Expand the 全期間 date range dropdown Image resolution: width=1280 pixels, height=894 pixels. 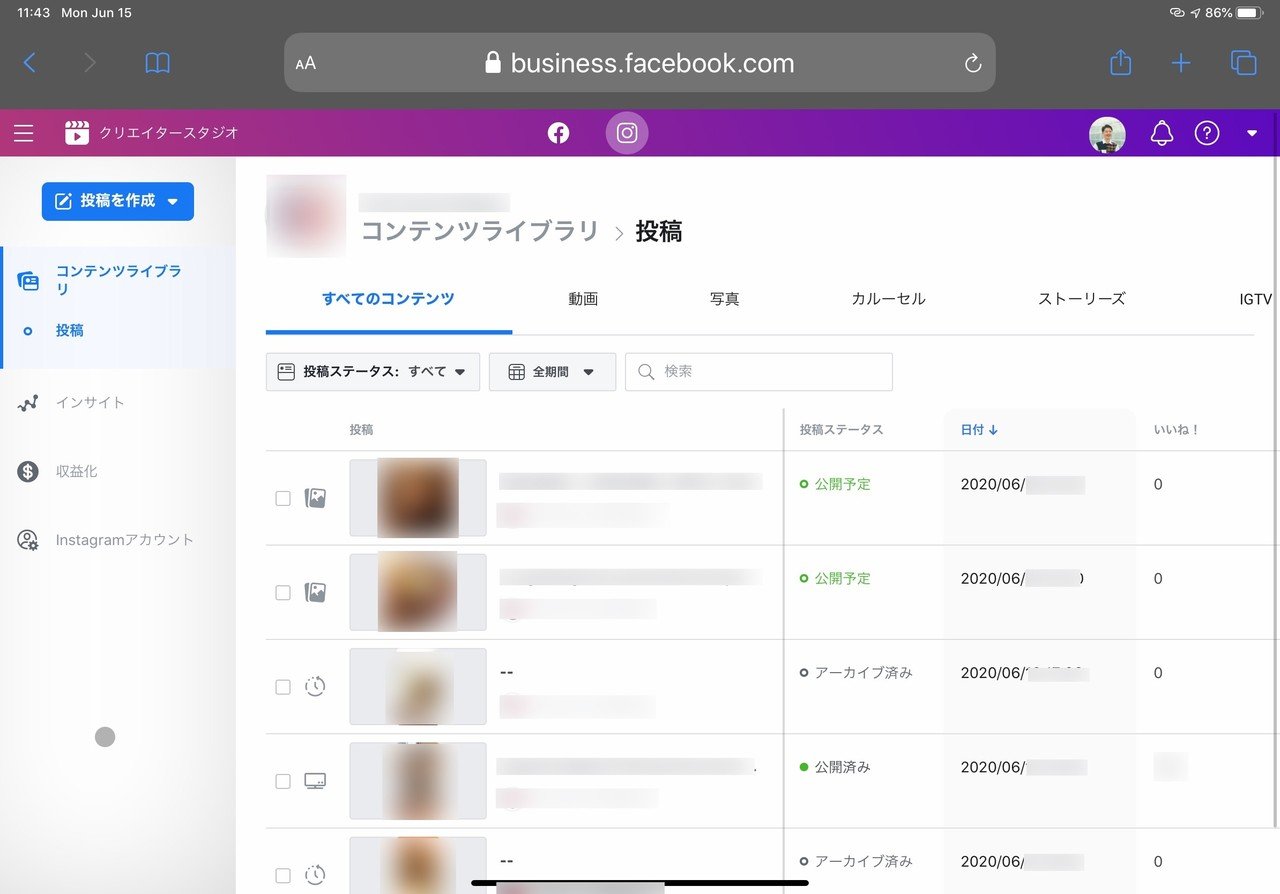click(552, 371)
